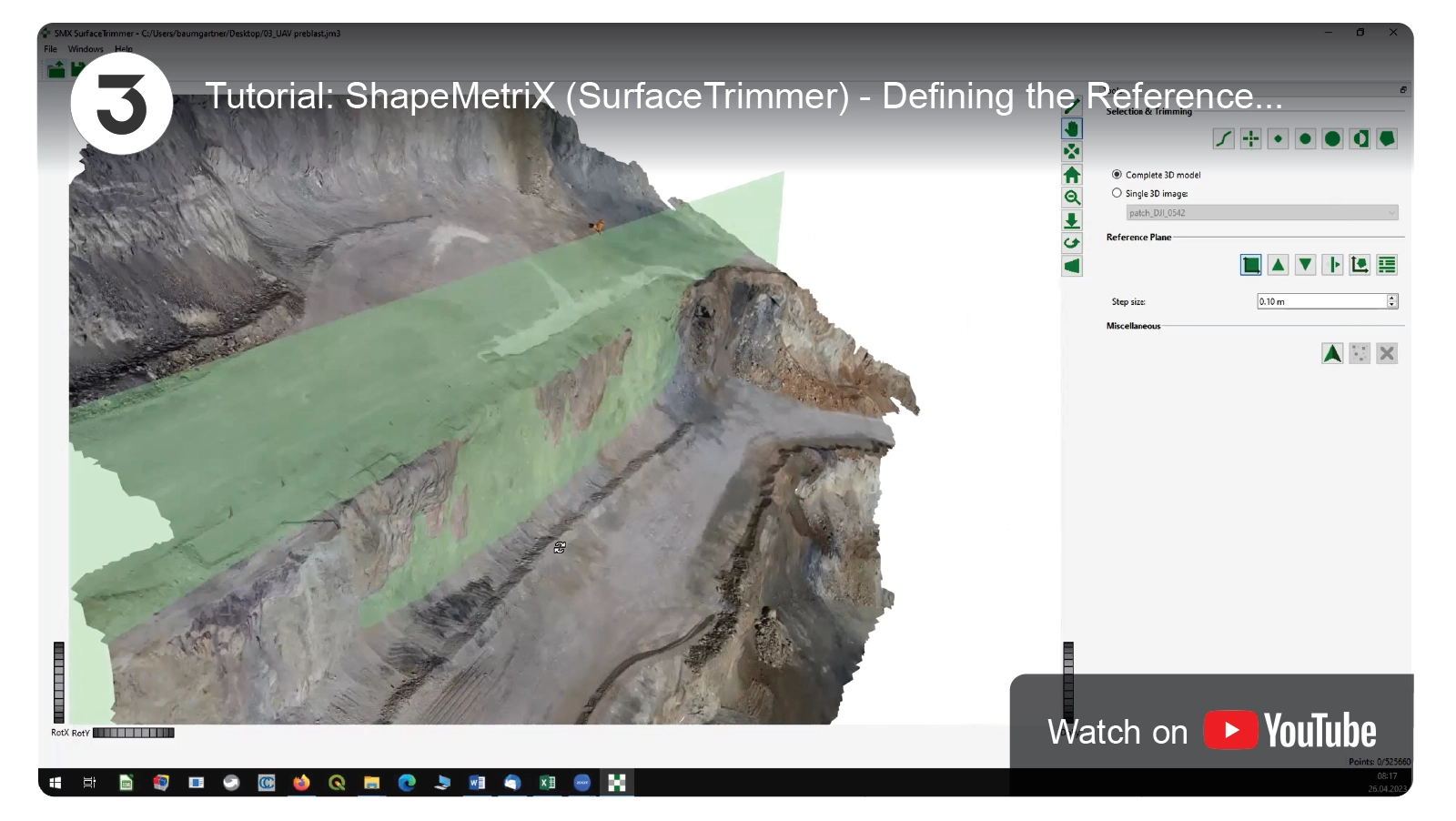The width and height of the screenshot is (1456, 821).
Task: Click the zoom out magnifier icon
Action: (x=1072, y=198)
